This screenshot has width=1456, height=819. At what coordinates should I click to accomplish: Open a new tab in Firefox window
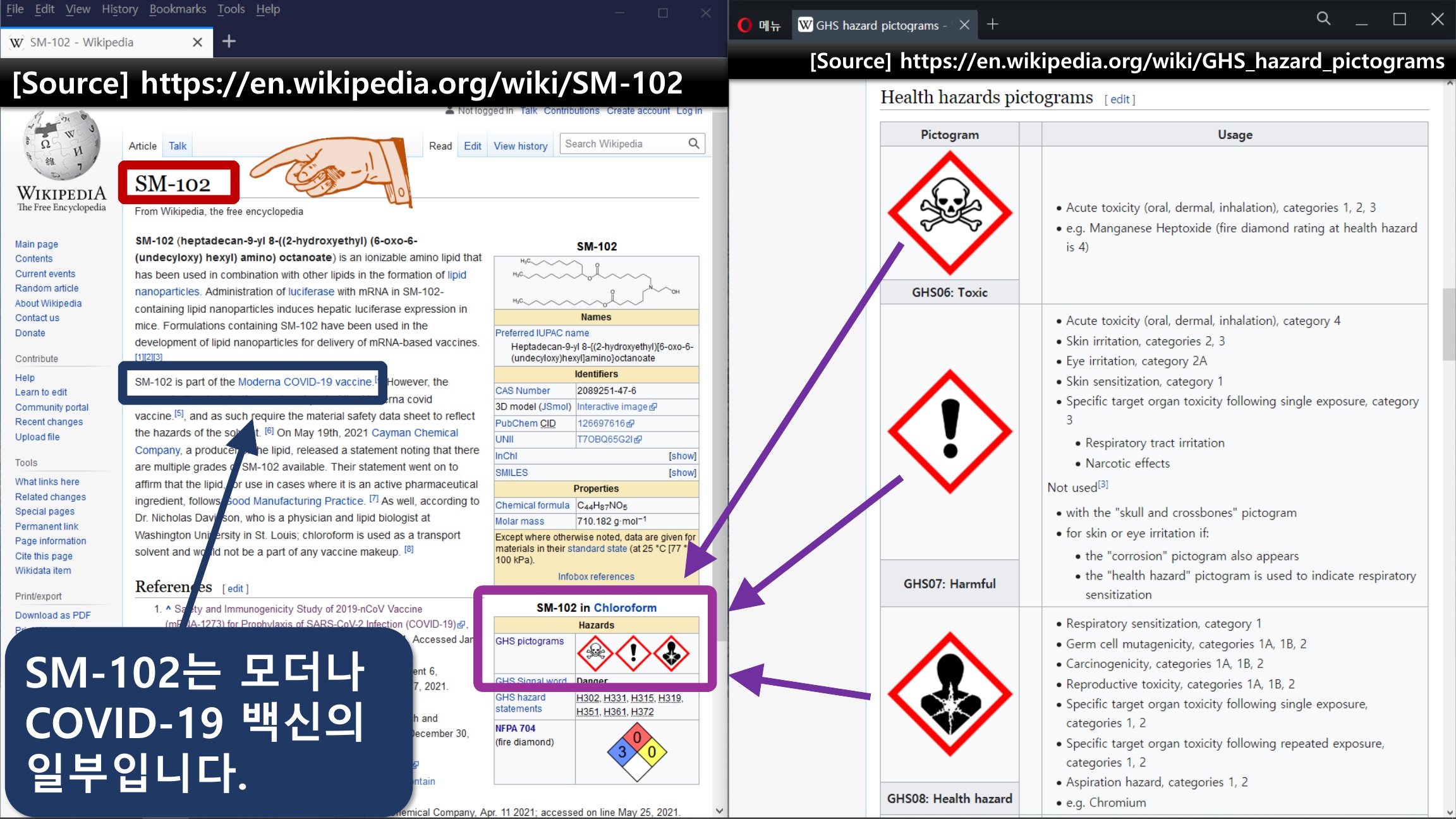(229, 42)
